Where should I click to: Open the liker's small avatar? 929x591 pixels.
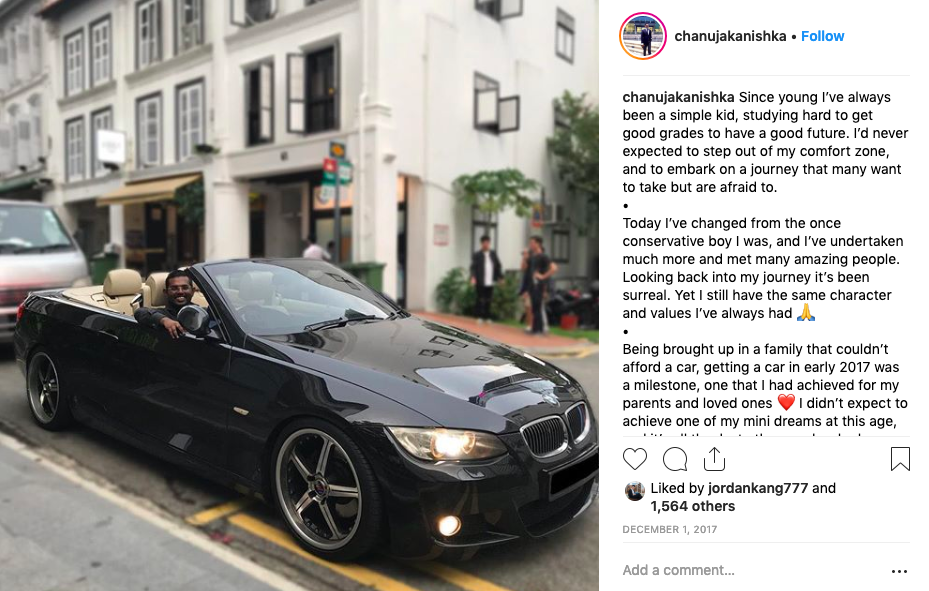634,491
